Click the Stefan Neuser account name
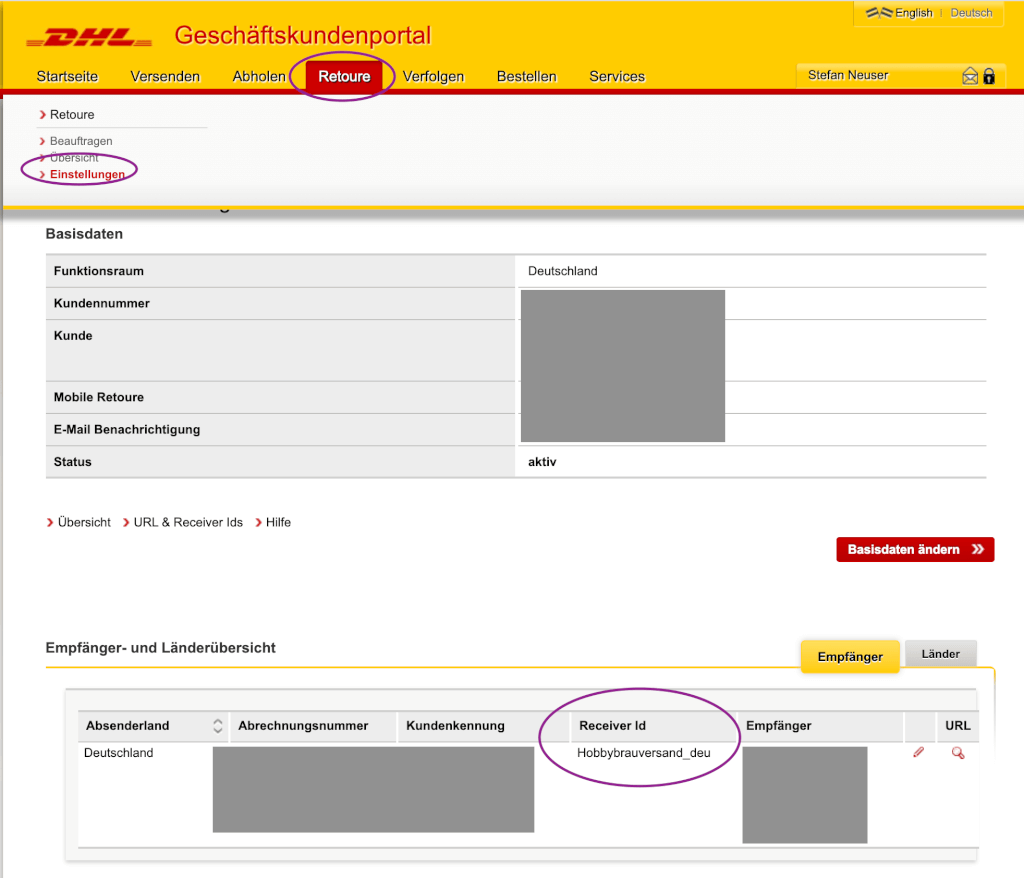The image size is (1024, 878). pyautogui.click(x=848, y=75)
